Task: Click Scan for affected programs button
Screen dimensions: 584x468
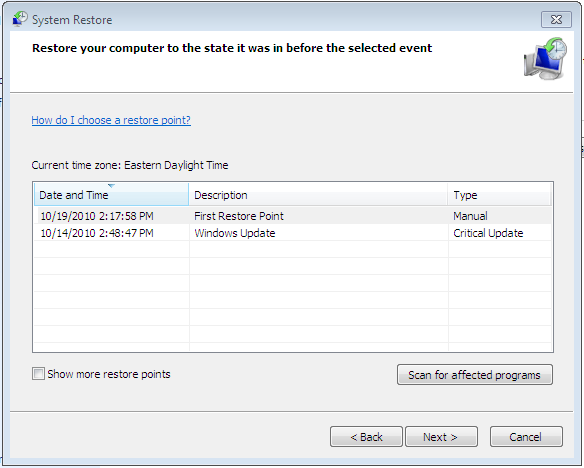Action: click(474, 375)
